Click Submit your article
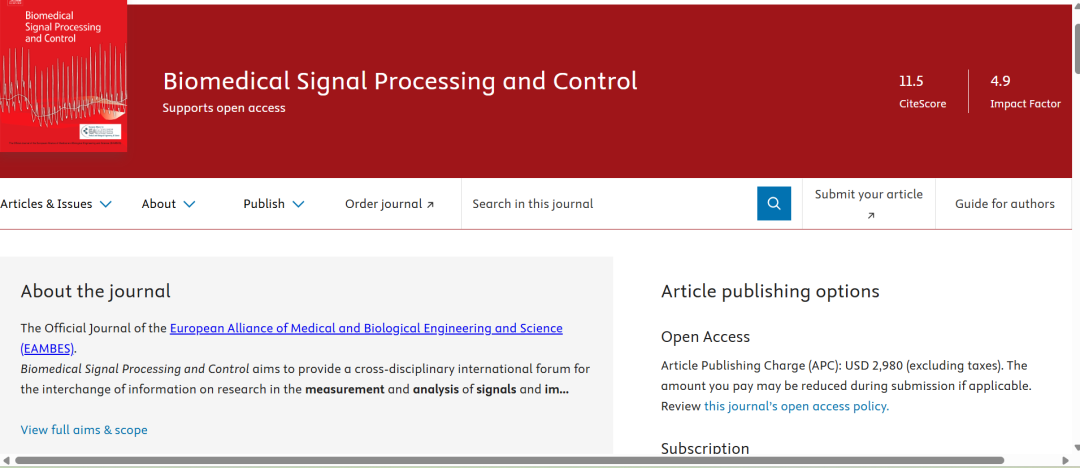This screenshot has height=468, width=1080. [x=868, y=194]
